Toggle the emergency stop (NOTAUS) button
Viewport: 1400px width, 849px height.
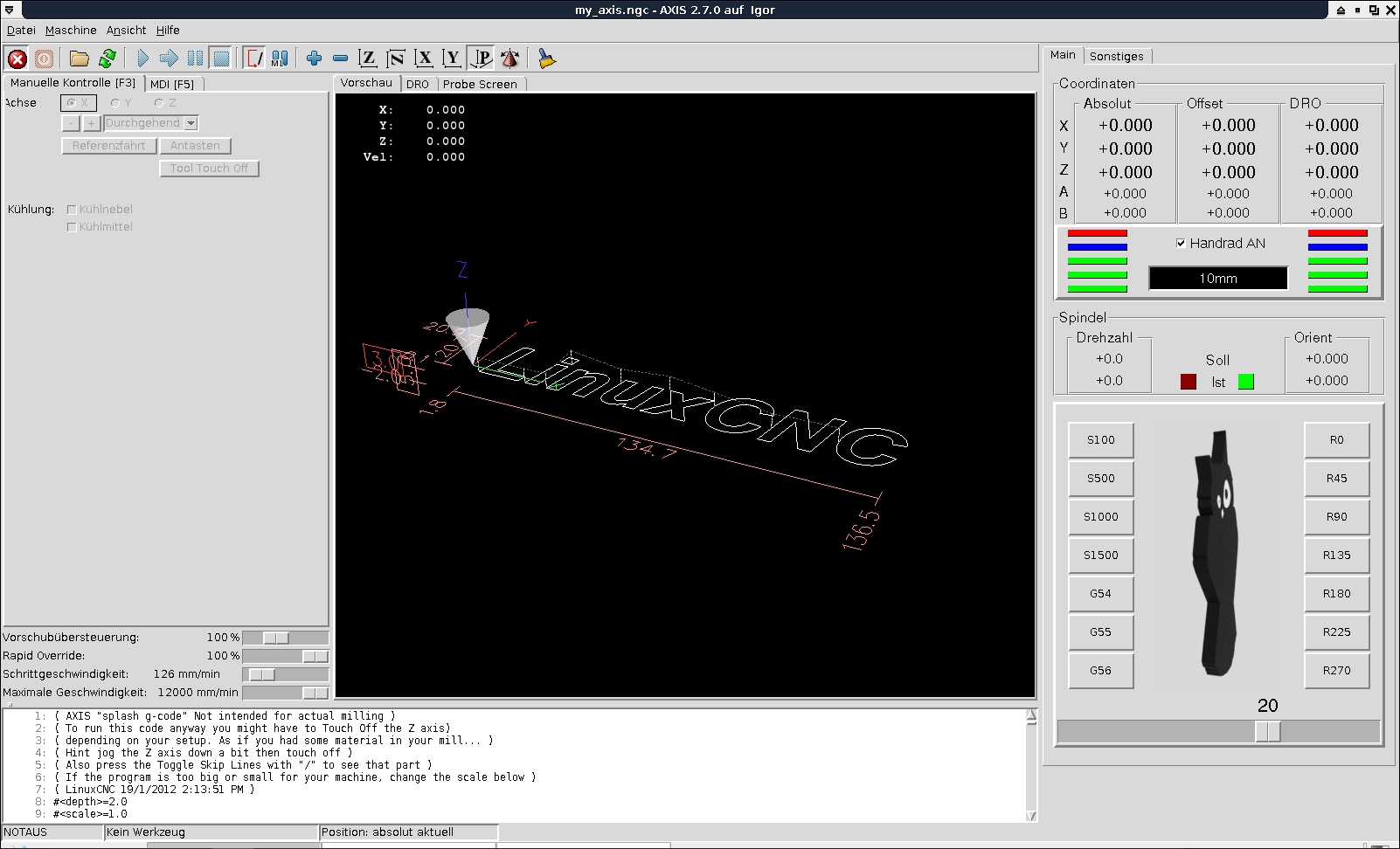click(17, 59)
